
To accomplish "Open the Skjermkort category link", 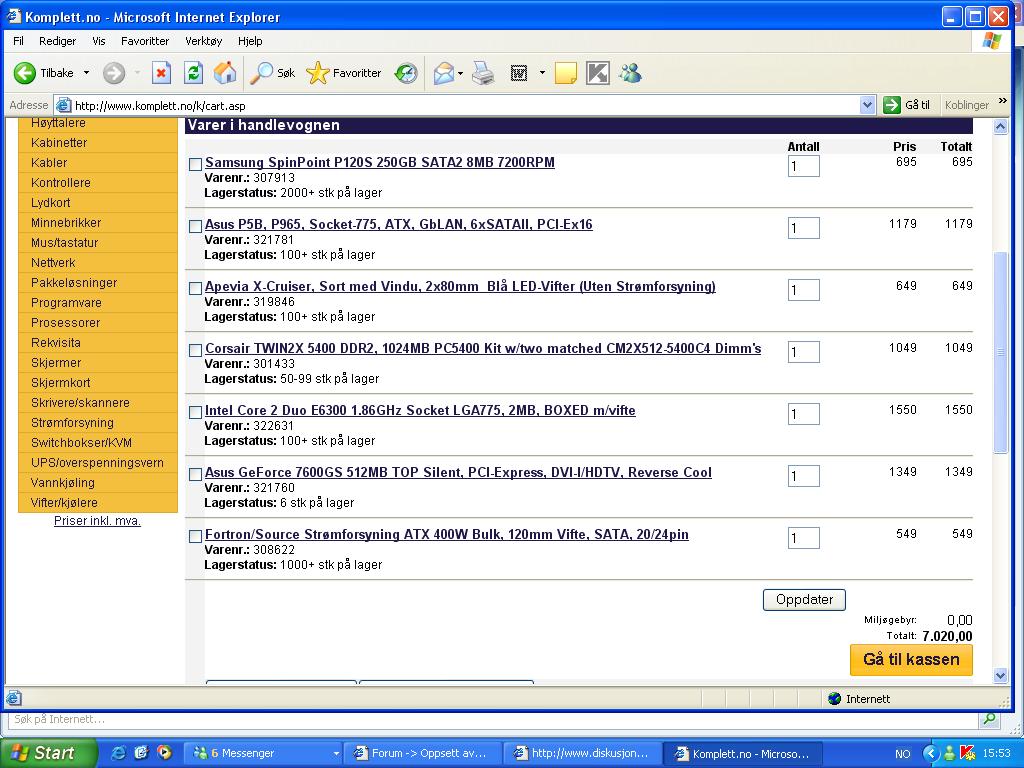I will coord(61,383).
